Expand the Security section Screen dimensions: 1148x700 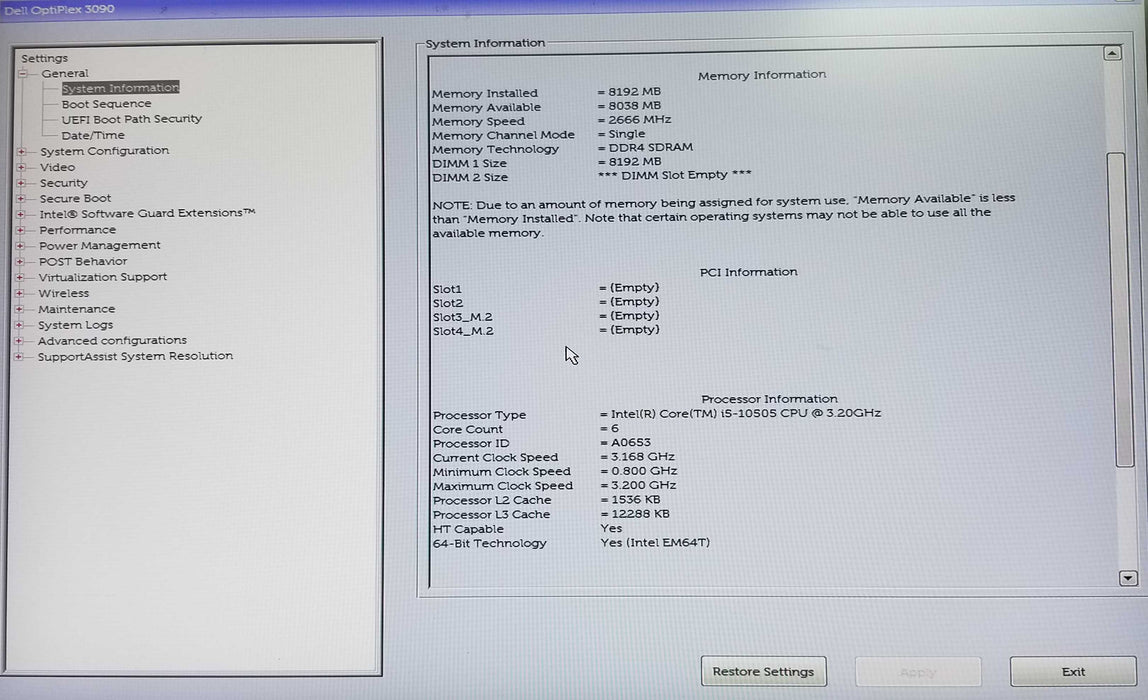click(21, 182)
